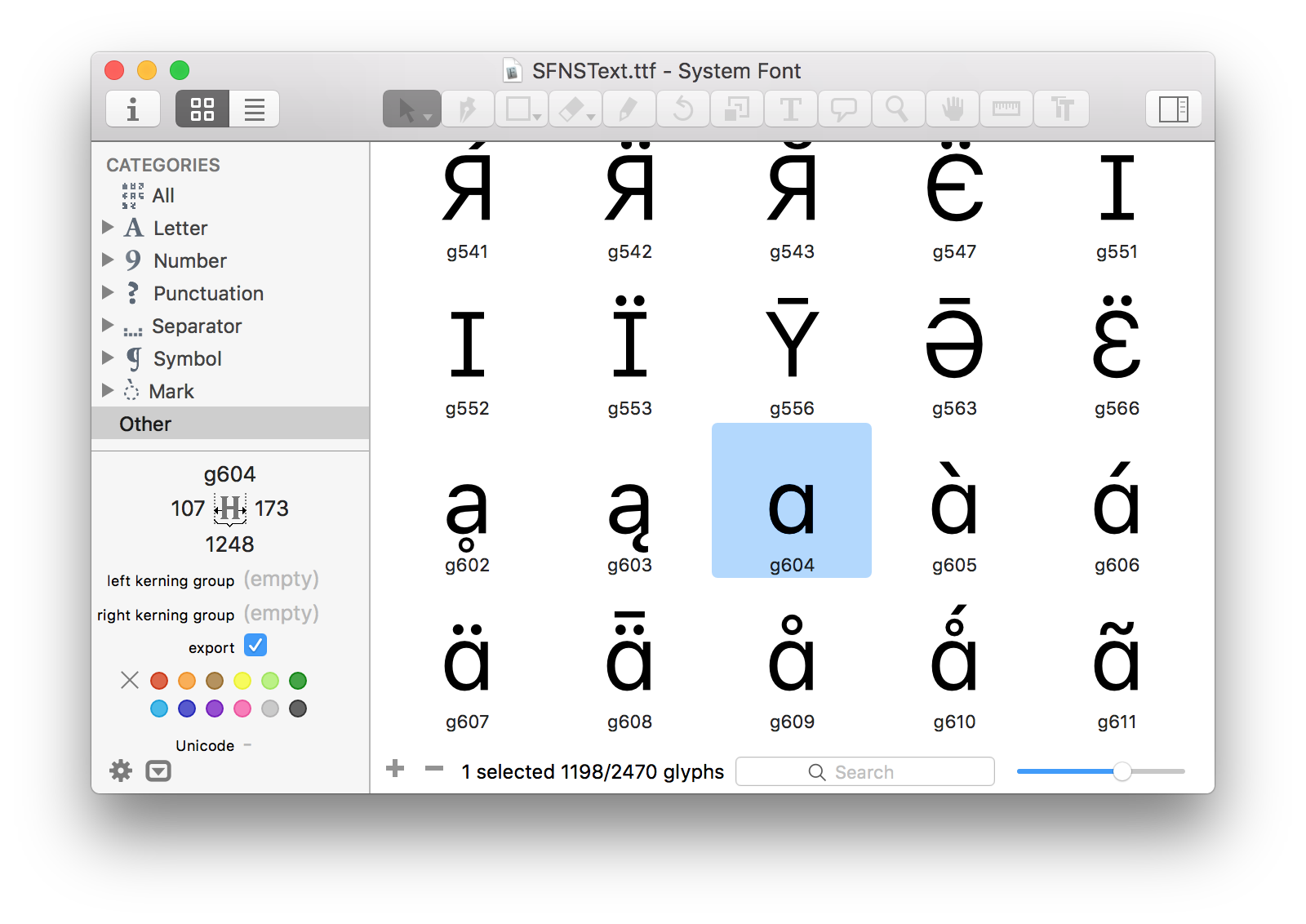The width and height of the screenshot is (1306, 924).
Task: Open the Symbol category
Action: click(x=187, y=358)
